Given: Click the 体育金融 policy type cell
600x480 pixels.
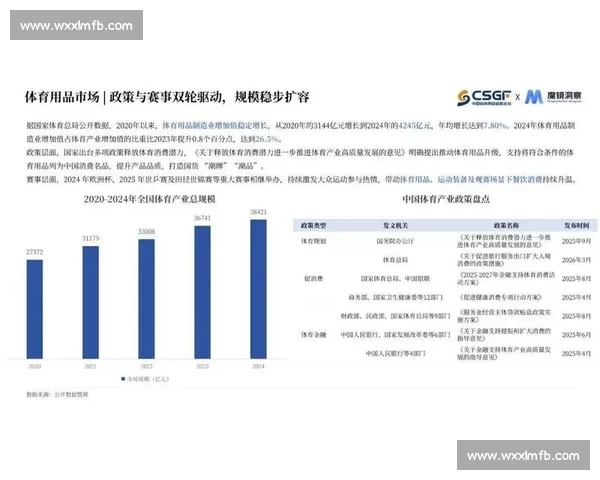Looking at the screenshot, I should pos(313,335).
